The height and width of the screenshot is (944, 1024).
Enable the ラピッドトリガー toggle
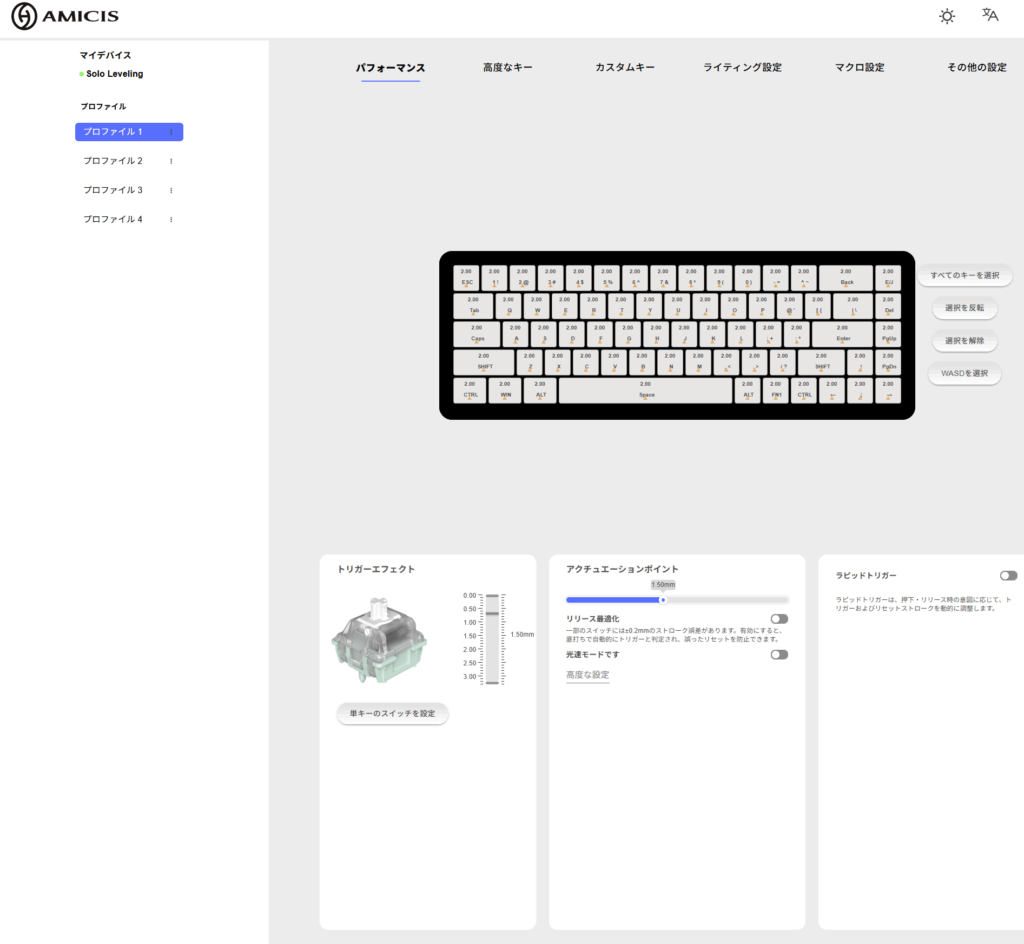(1008, 576)
